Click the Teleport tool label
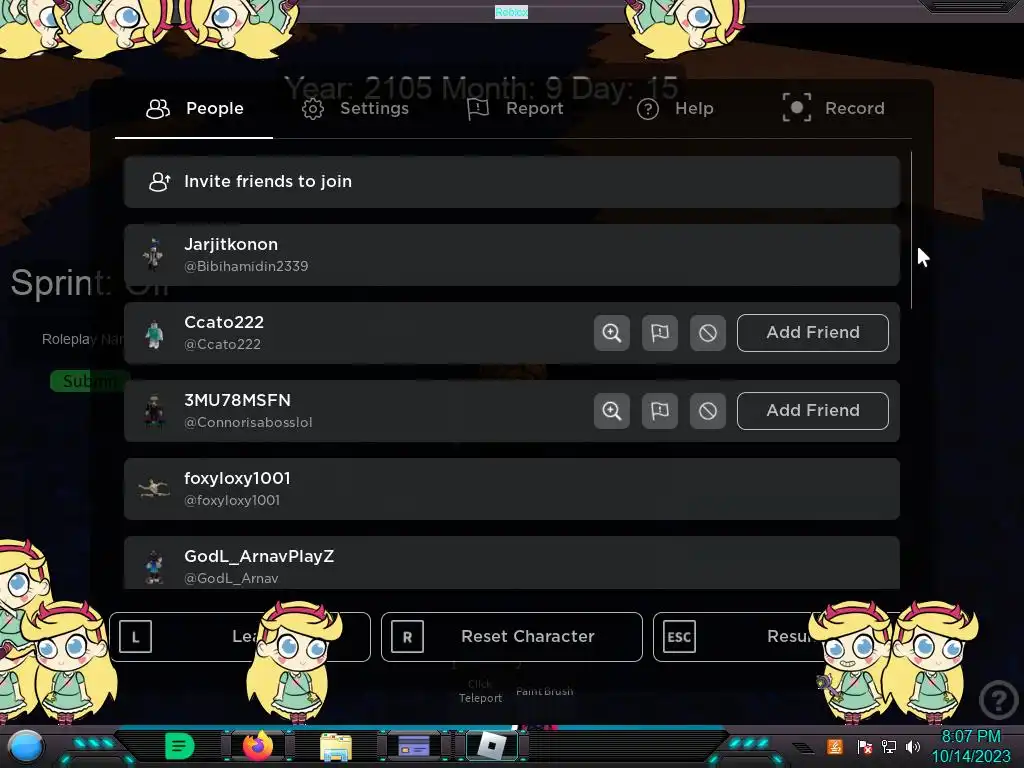 pos(480,698)
